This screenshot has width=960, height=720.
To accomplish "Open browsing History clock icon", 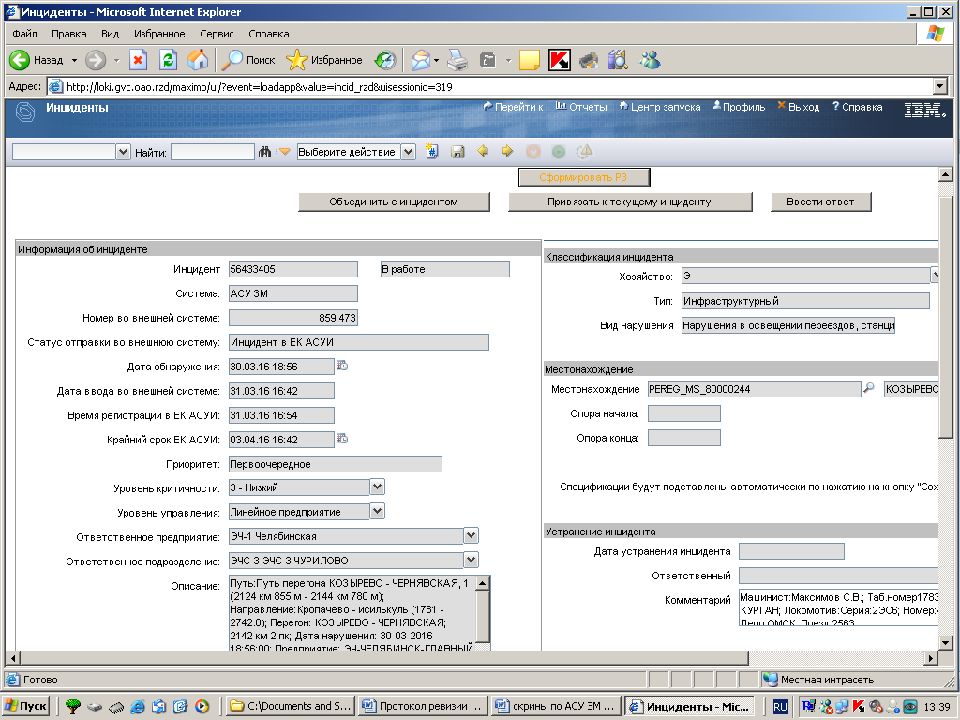I will tap(386, 60).
